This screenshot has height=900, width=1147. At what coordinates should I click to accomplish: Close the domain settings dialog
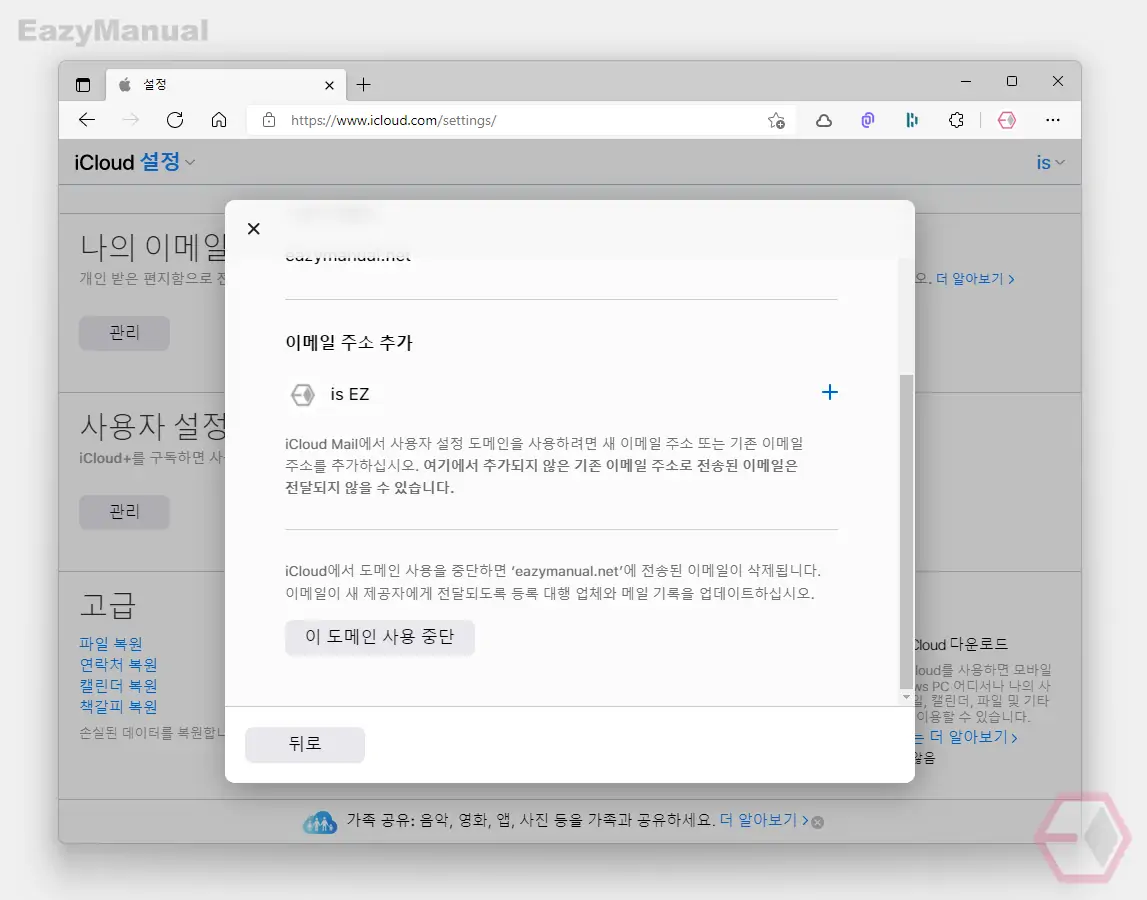(x=254, y=229)
